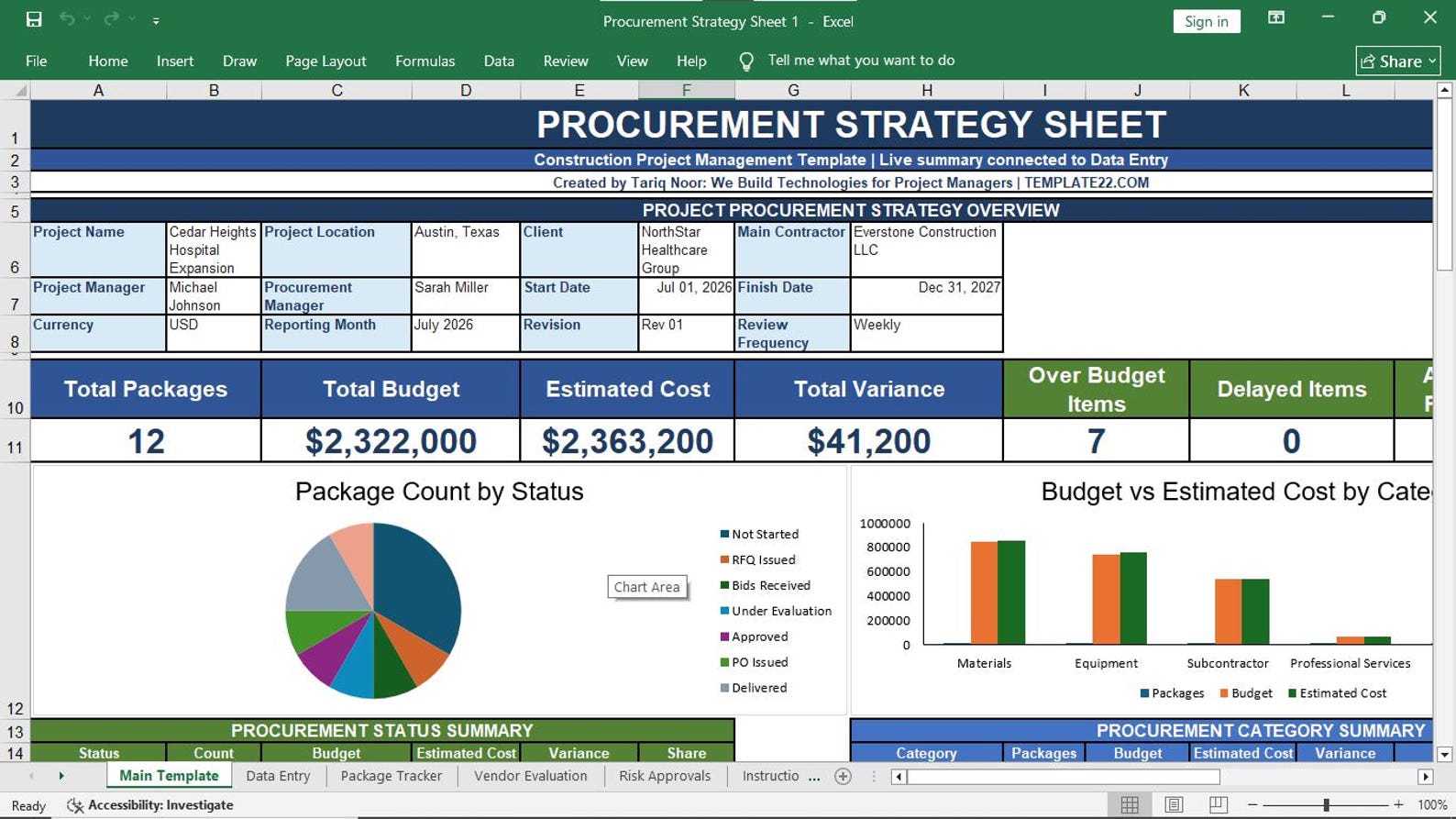Open the File menu
This screenshot has width=1456, height=819.
pos(37,61)
